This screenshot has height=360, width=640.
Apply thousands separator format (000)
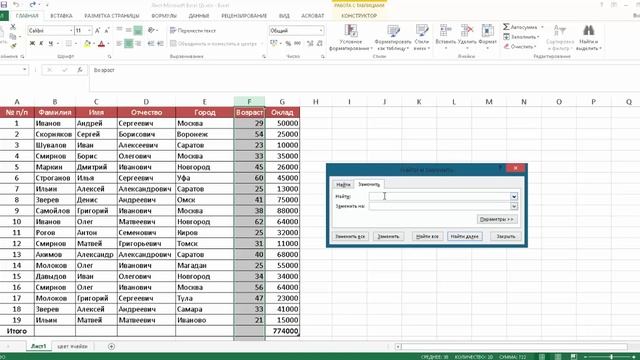click(x=298, y=43)
